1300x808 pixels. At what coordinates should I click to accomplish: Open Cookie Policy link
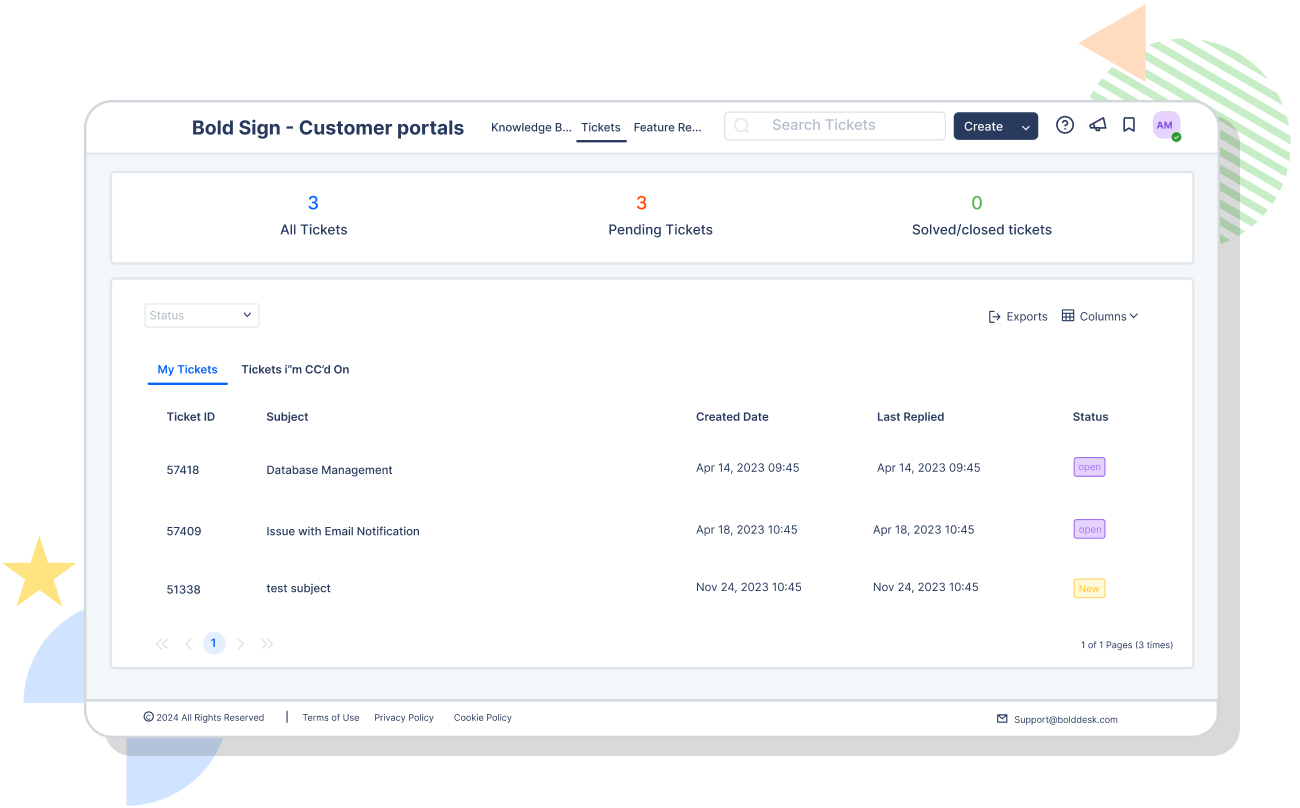pos(483,718)
